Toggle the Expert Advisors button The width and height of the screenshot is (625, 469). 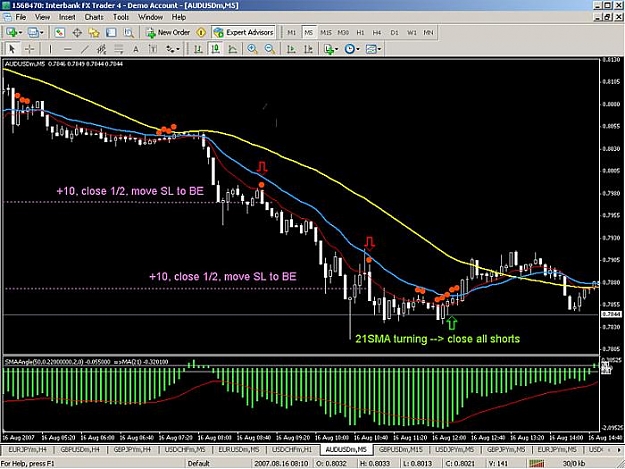click(x=244, y=33)
